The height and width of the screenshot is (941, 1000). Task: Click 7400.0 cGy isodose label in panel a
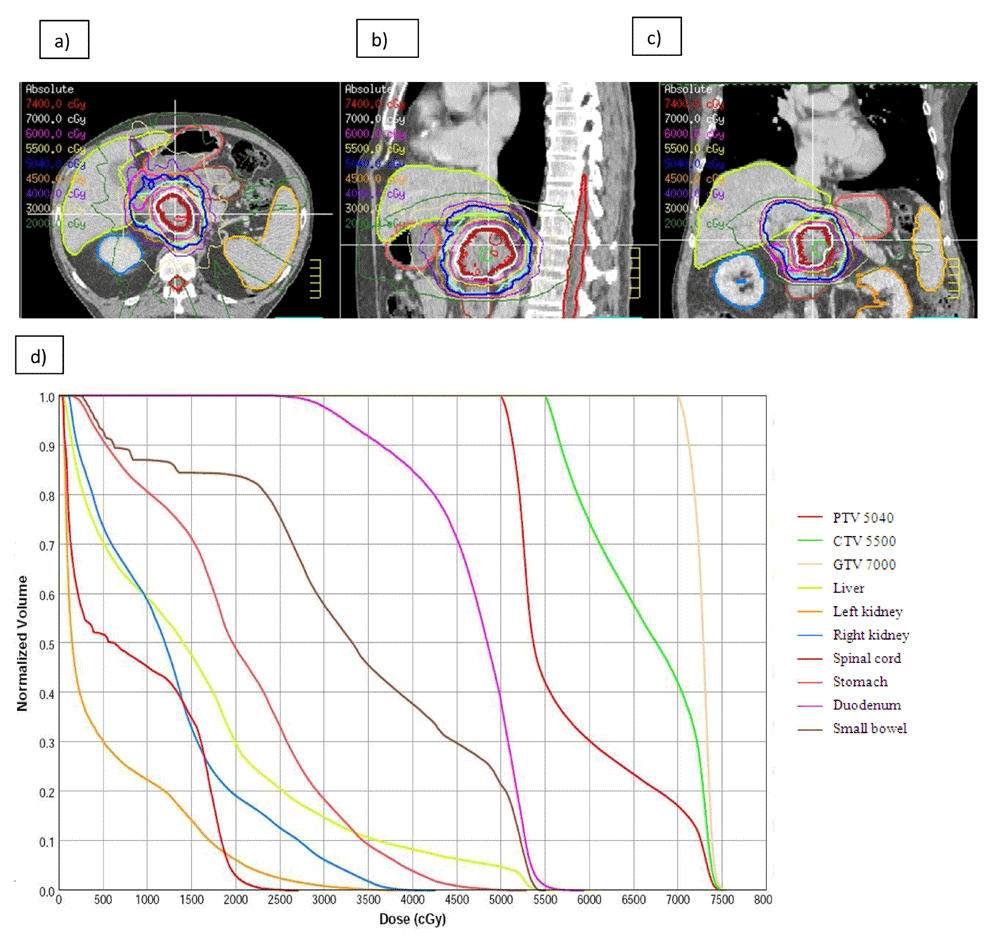point(55,104)
